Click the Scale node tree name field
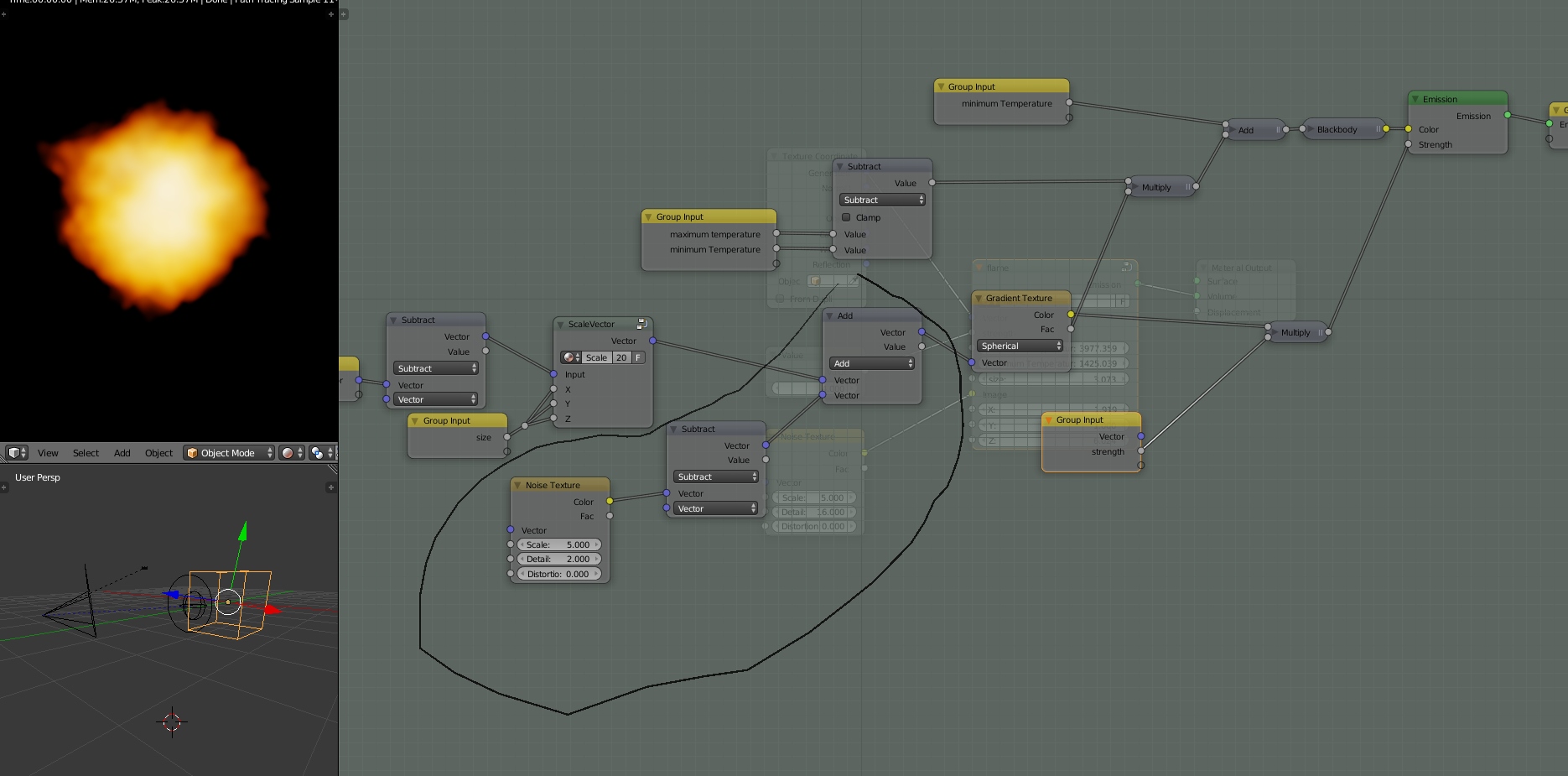The width and height of the screenshot is (1568, 776). pyautogui.click(x=597, y=357)
